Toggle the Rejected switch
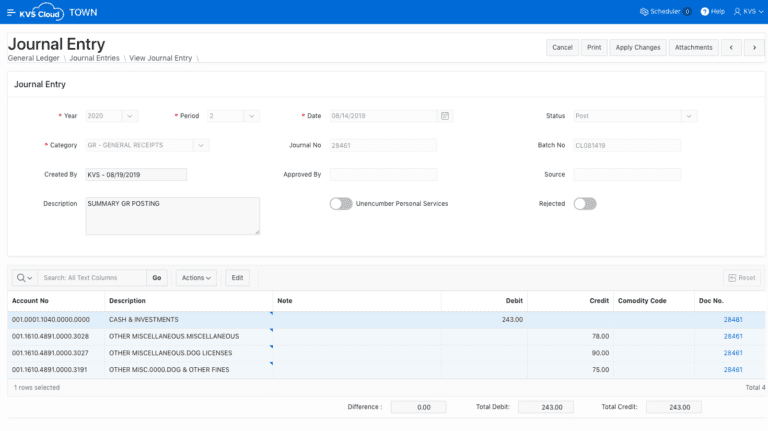Screen dimensions: 768x431 tap(584, 203)
